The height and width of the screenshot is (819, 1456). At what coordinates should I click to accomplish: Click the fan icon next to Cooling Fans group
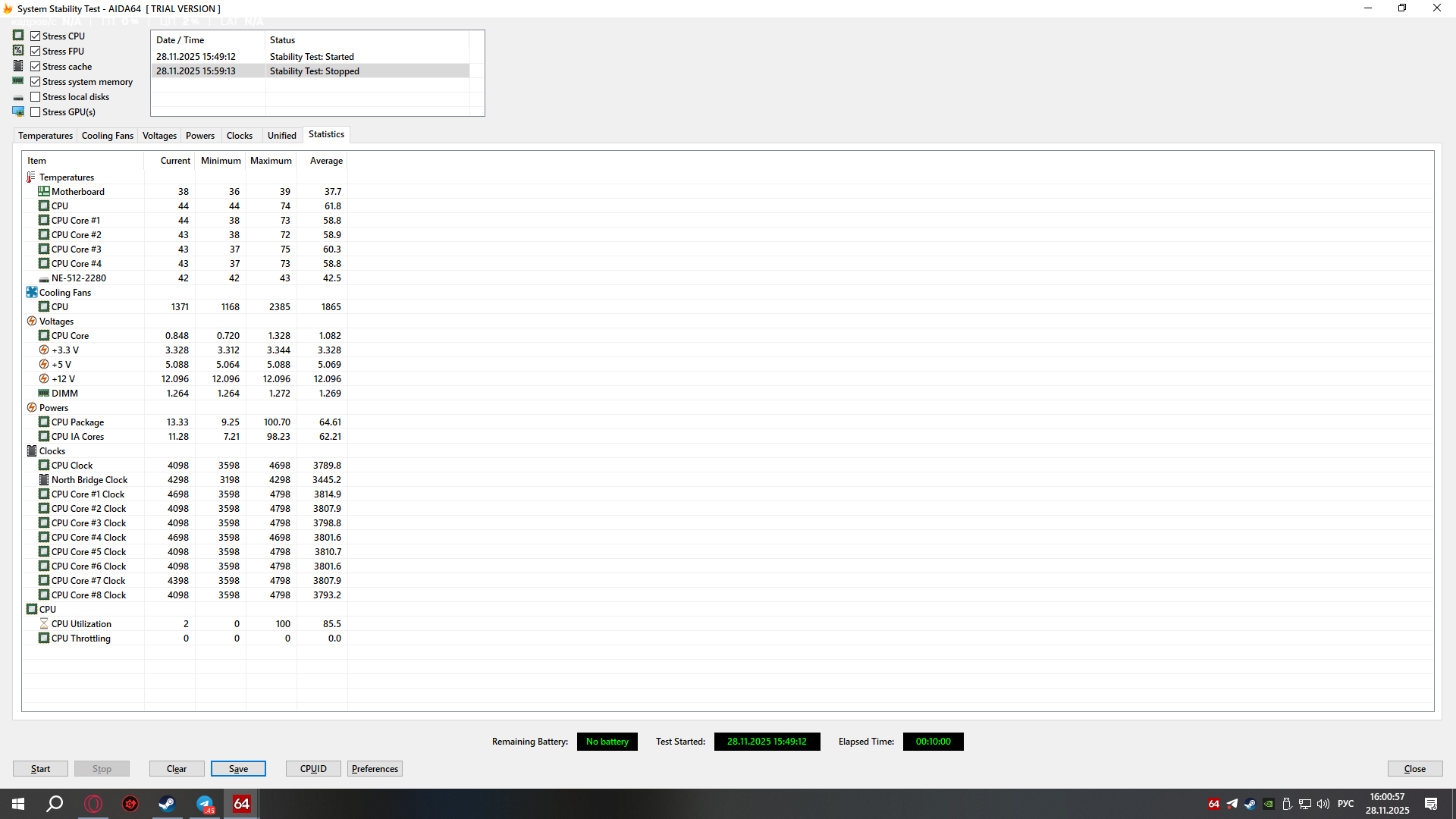32,292
